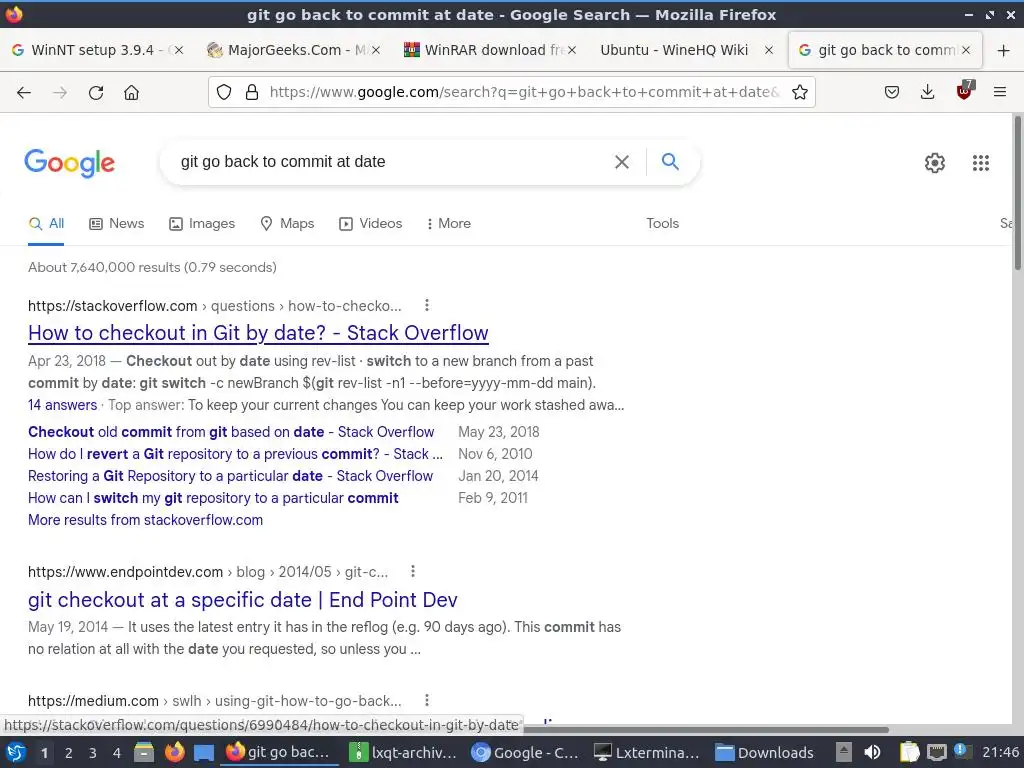Viewport: 1024px width, 768px height.
Task: Open the Google apps grid
Action: 980,163
